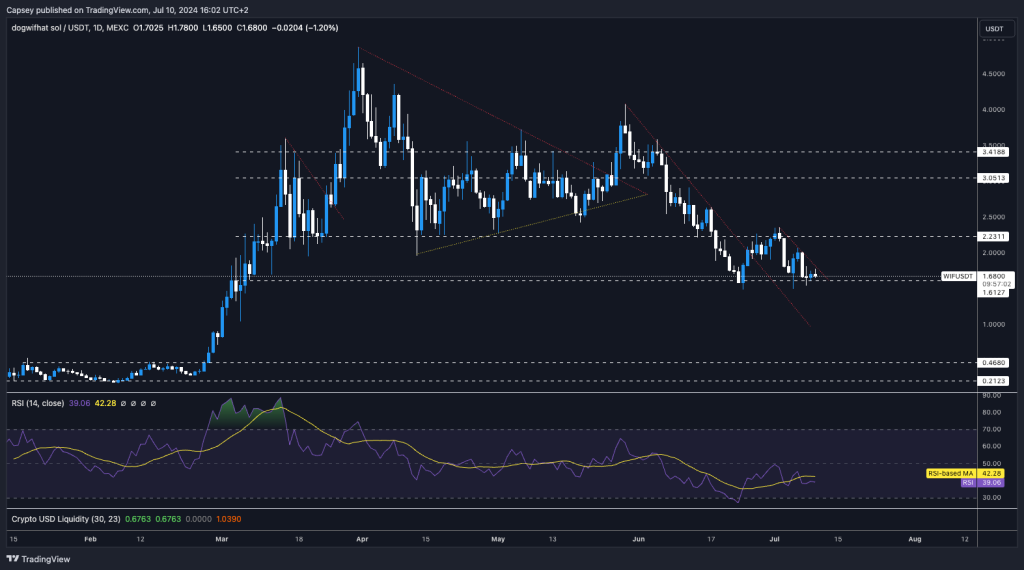Click the Jun label on time axis
Image resolution: width=1024 pixels, height=570 pixels.
pyautogui.click(x=639, y=539)
